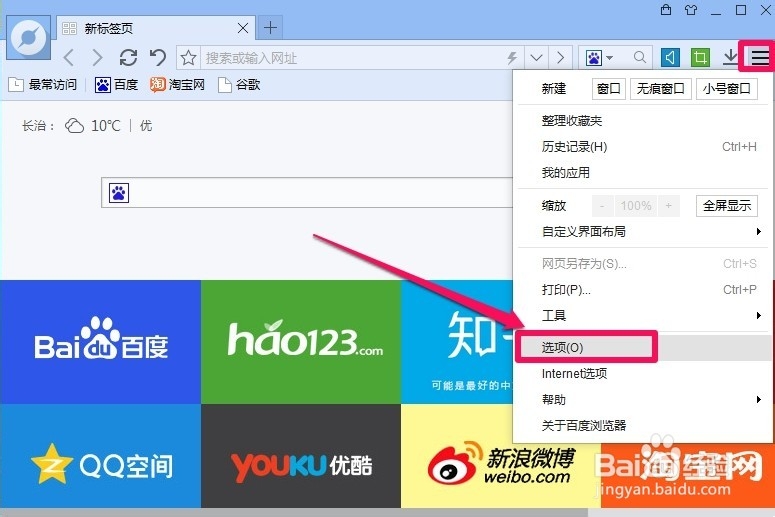The width and height of the screenshot is (775, 517).
Task: Click the undo closed tab icon
Action: (x=158, y=58)
